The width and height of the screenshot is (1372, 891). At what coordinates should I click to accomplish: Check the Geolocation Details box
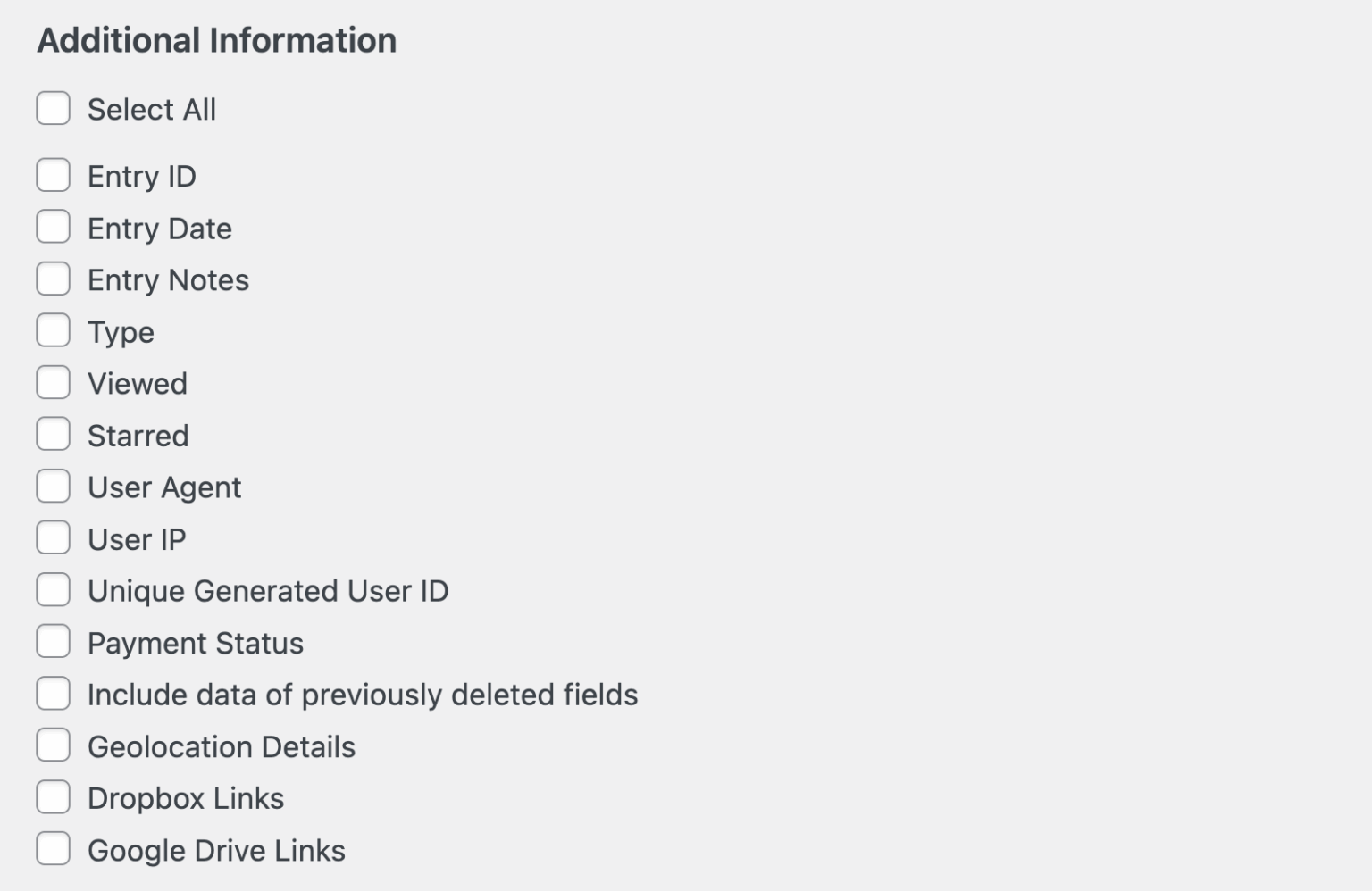[53, 745]
